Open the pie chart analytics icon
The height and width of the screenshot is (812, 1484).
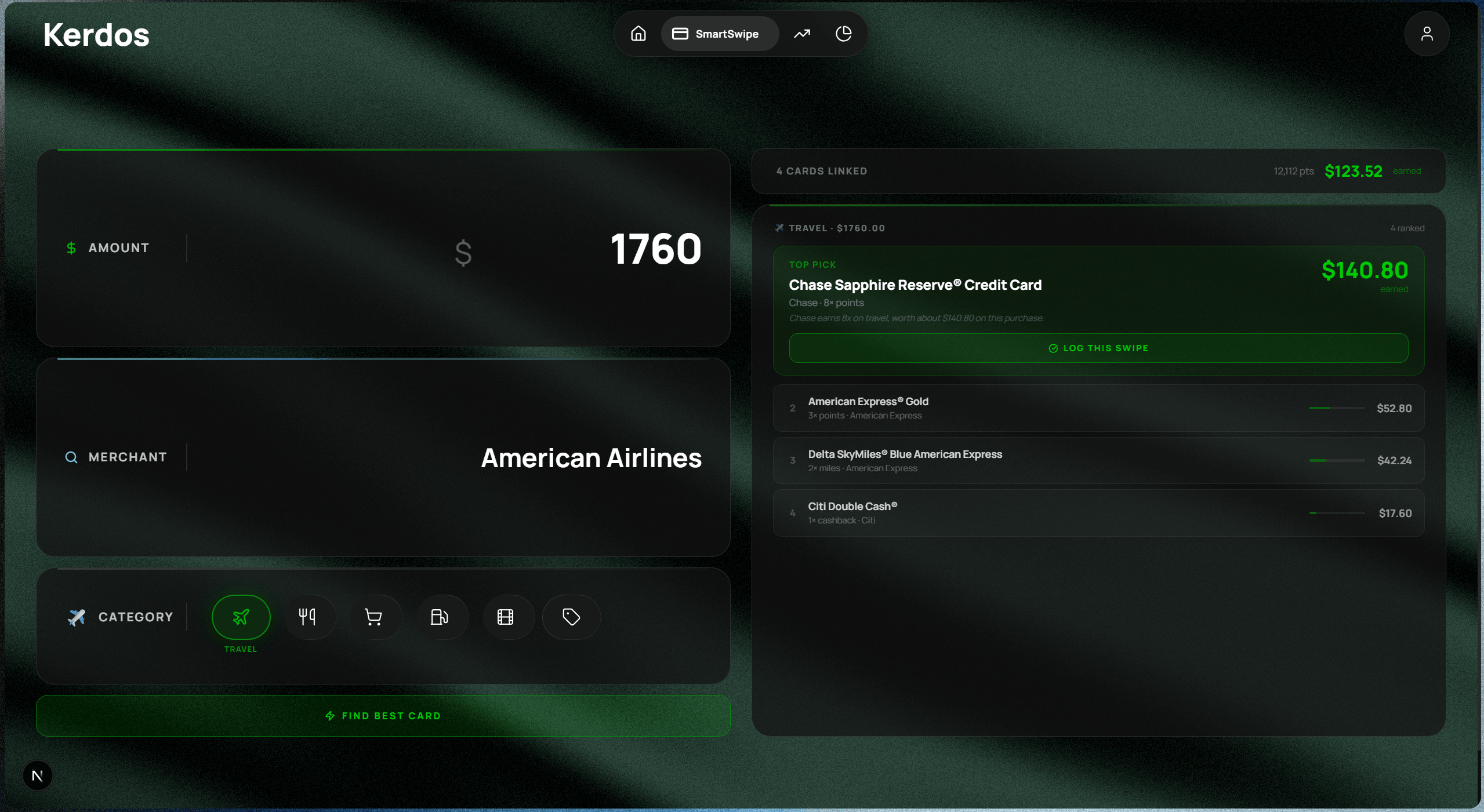pos(843,34)
